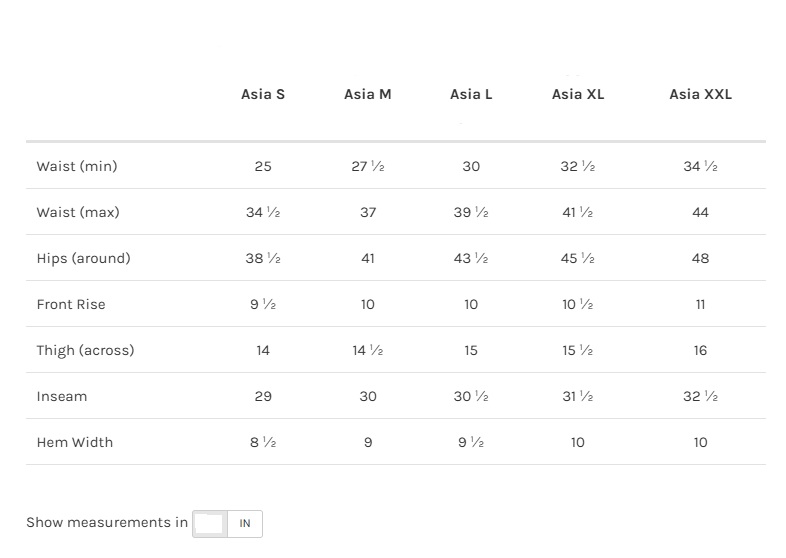Click Asia S Waist (min) value 25
Image resolution: width=786 pixels, height=558 pixels.
[x=263, y=166]
